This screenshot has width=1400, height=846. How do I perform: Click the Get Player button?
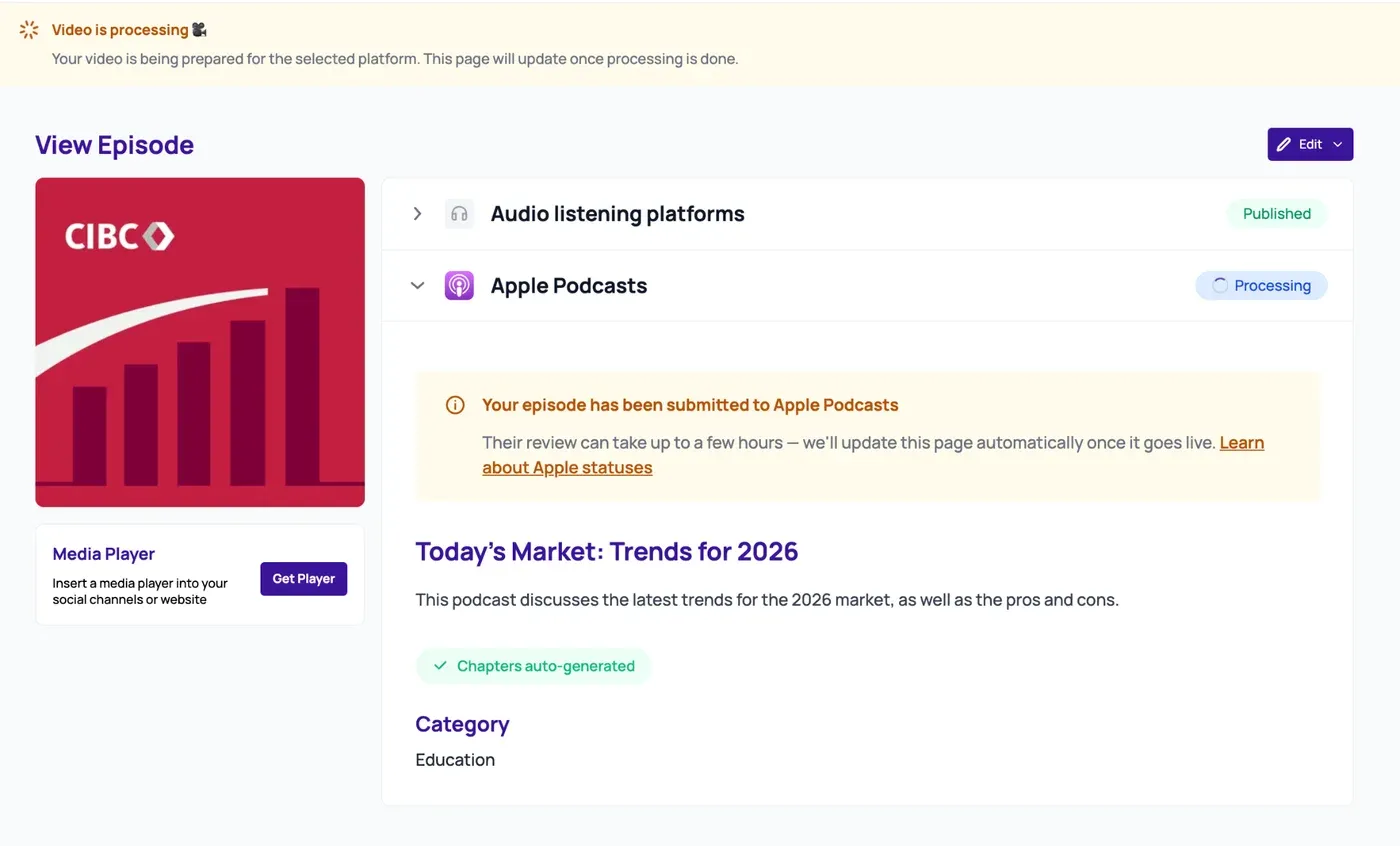304,579
